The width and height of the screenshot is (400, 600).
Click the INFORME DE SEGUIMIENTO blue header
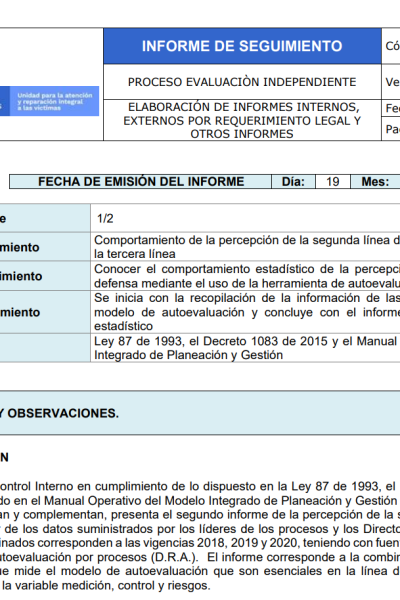pos(242,46)
